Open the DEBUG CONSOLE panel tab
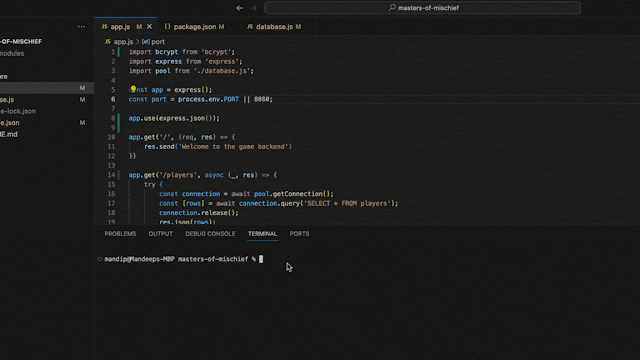640x360 pixels. (210, 233)
